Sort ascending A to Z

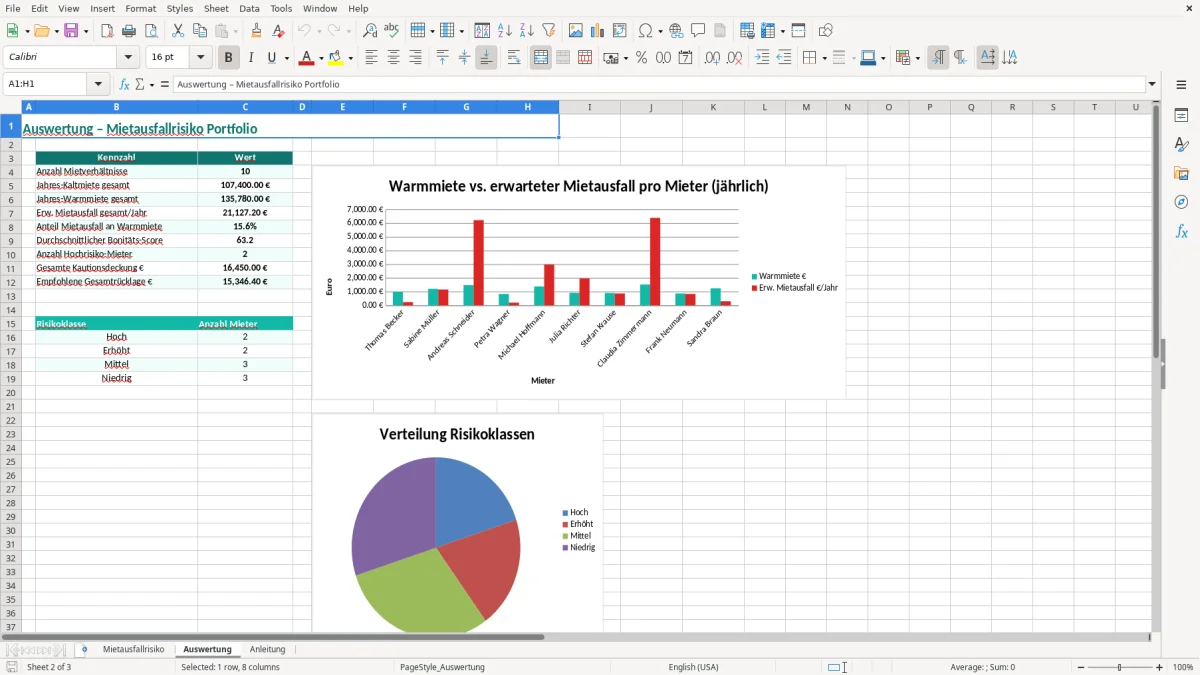pos(505,31)
